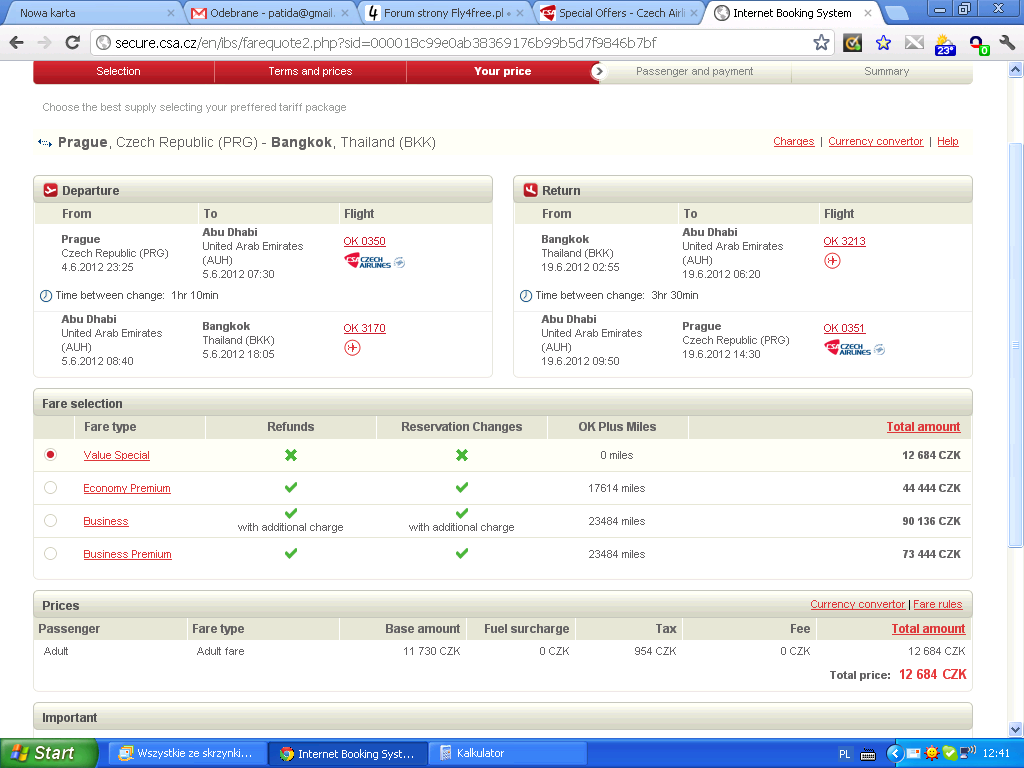Viewport: 1024px width, 768px height.
Task: Click the tray volume icon
Action: [968, 753]
